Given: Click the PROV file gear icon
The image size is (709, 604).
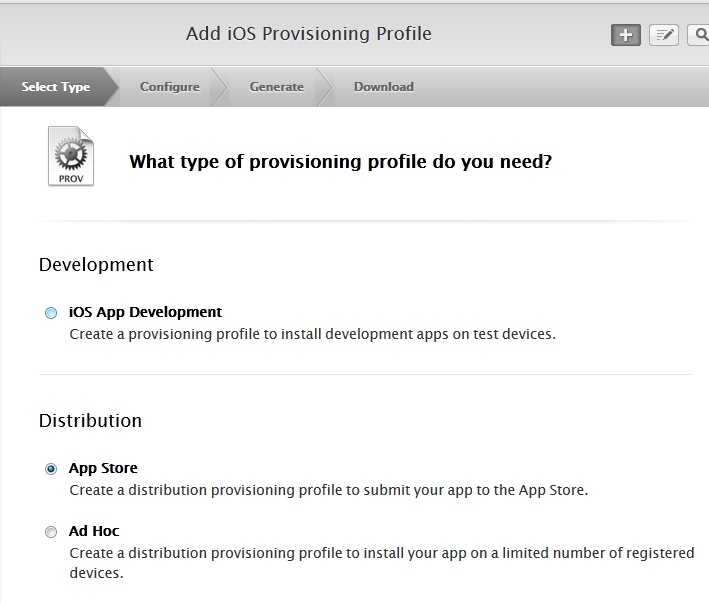Looking at the screenshot, I should (x=71, y=156).
